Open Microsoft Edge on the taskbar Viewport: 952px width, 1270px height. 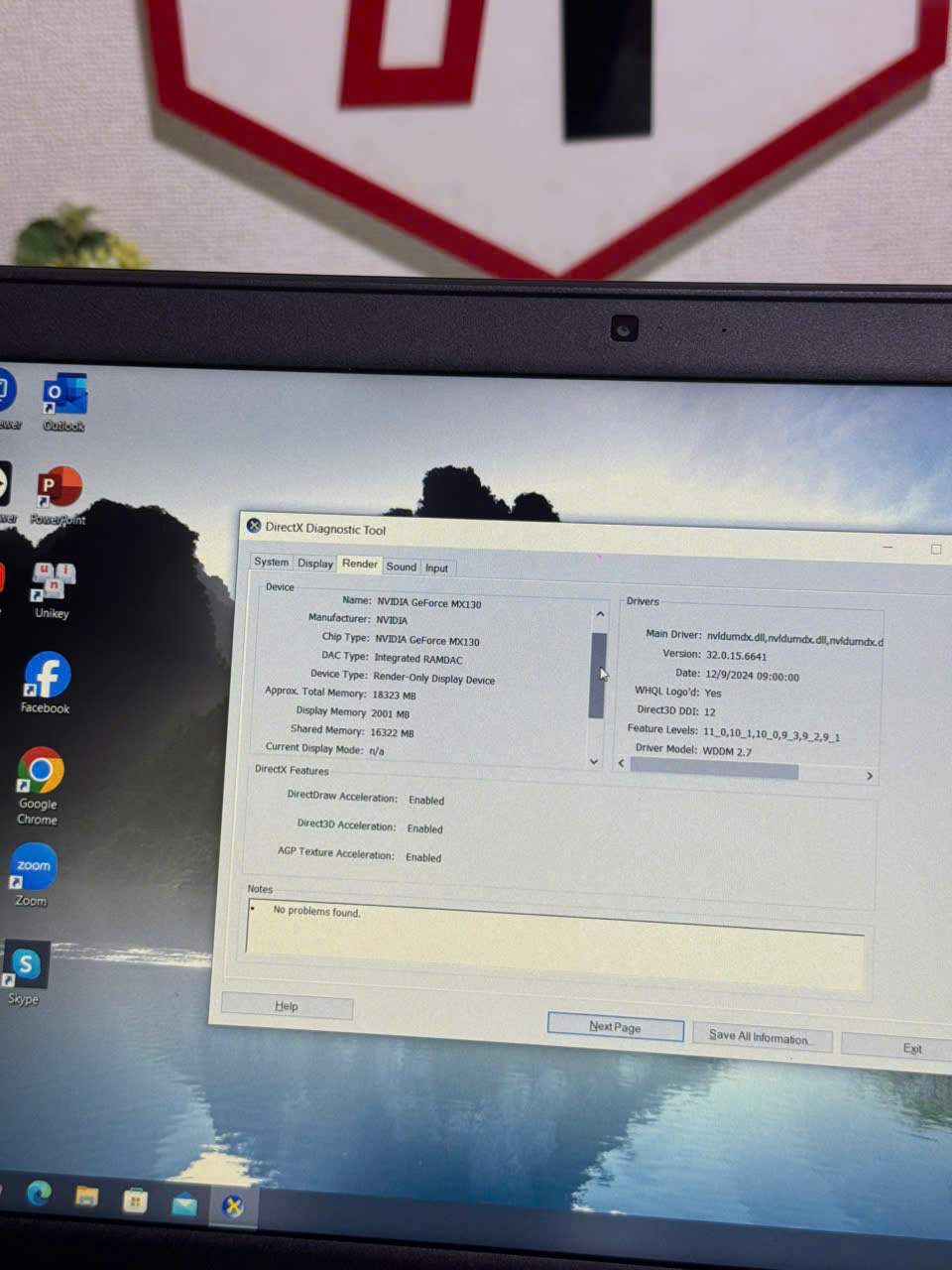point(39,1193)
